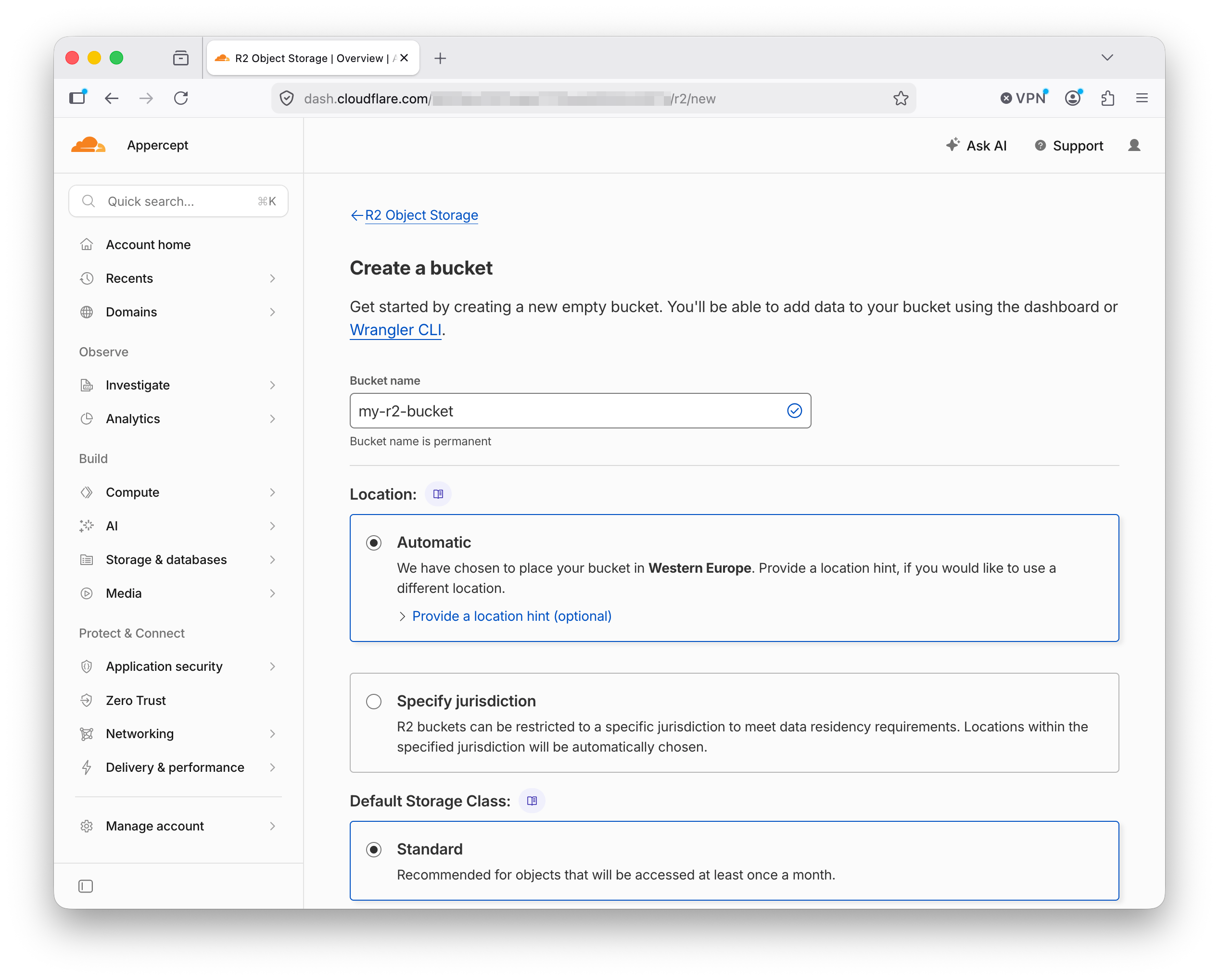Screen dimensions: 1219x980
Task: Open Support menu
Action: [1068, 145]
